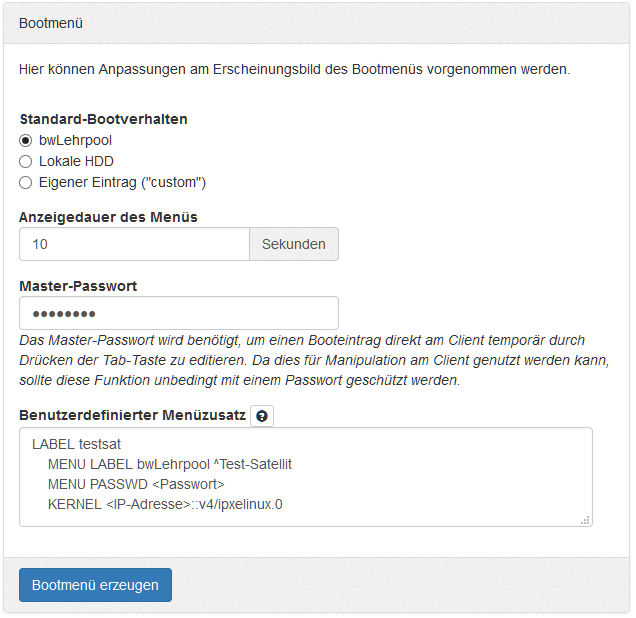Screen dimensions: 636x618
Task: Select the bwLehrpool radio button
Action: [x=26, y=140]
